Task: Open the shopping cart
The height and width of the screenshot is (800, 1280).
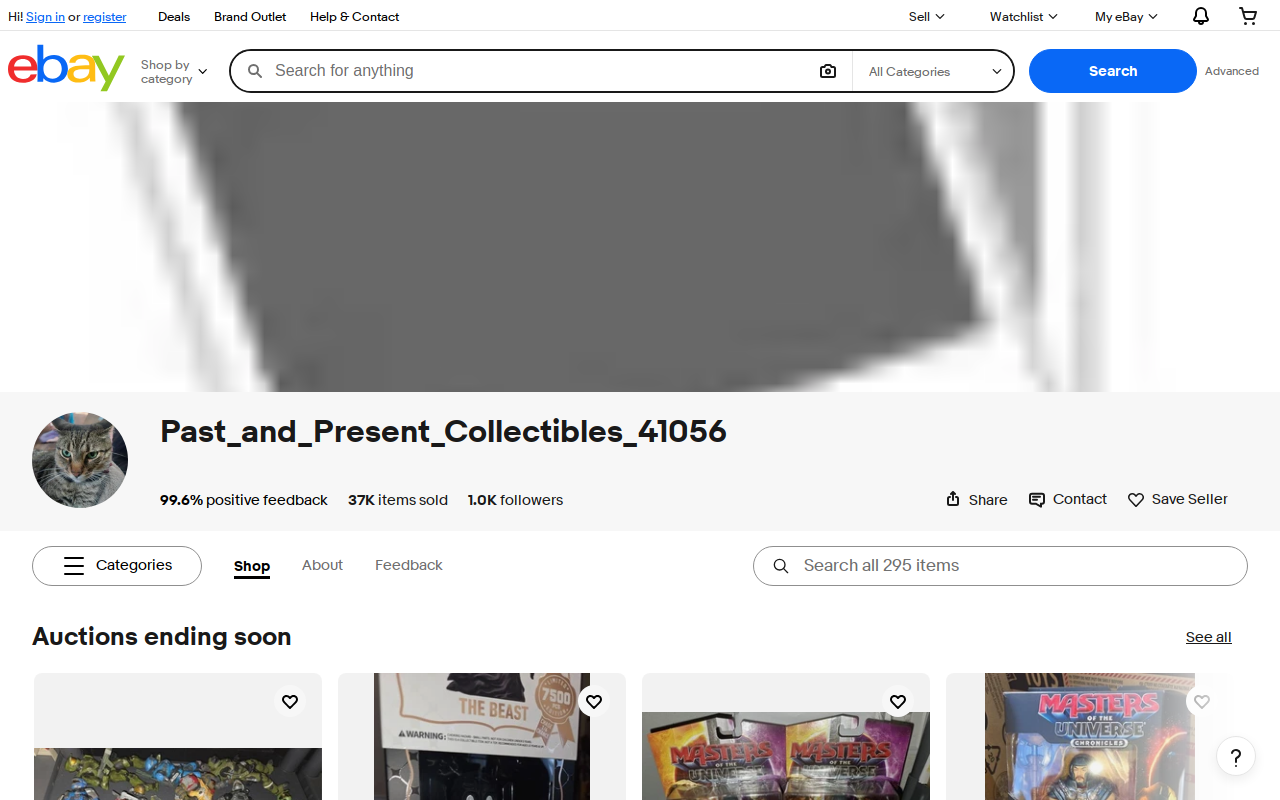Action: (x=1248, y=16)
